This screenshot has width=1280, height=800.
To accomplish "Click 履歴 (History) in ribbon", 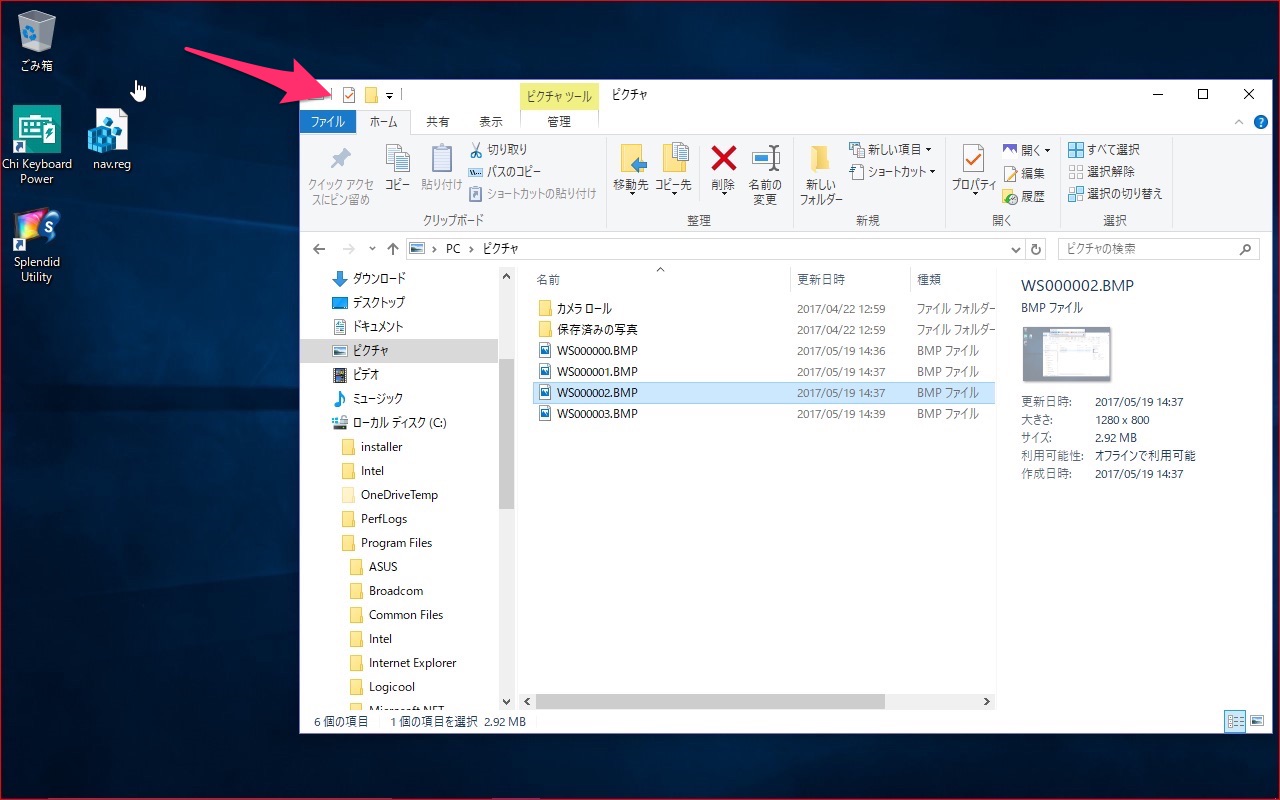I will click(x=1024, y=196).
